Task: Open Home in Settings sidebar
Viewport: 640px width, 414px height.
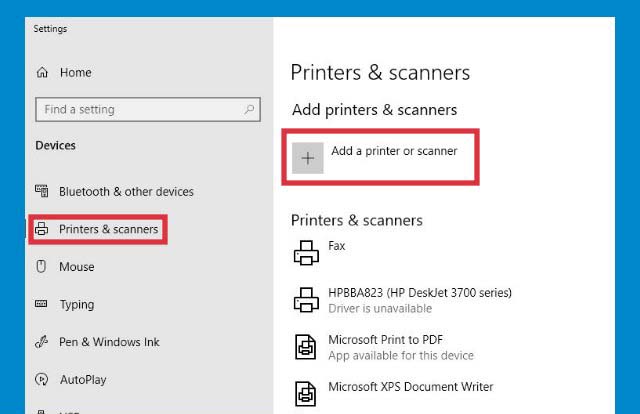Action: pyautogui.click(x=76, y=72)
